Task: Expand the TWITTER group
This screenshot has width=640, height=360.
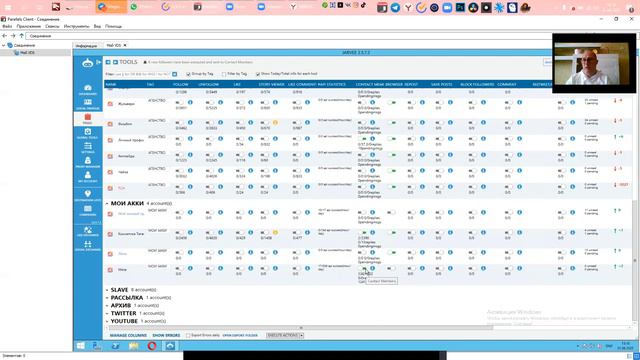Action: point(107,313)
